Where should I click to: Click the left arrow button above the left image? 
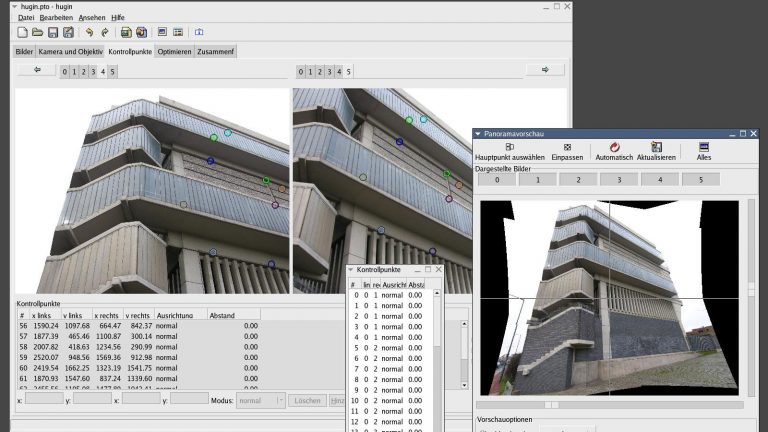click(37, 70)
